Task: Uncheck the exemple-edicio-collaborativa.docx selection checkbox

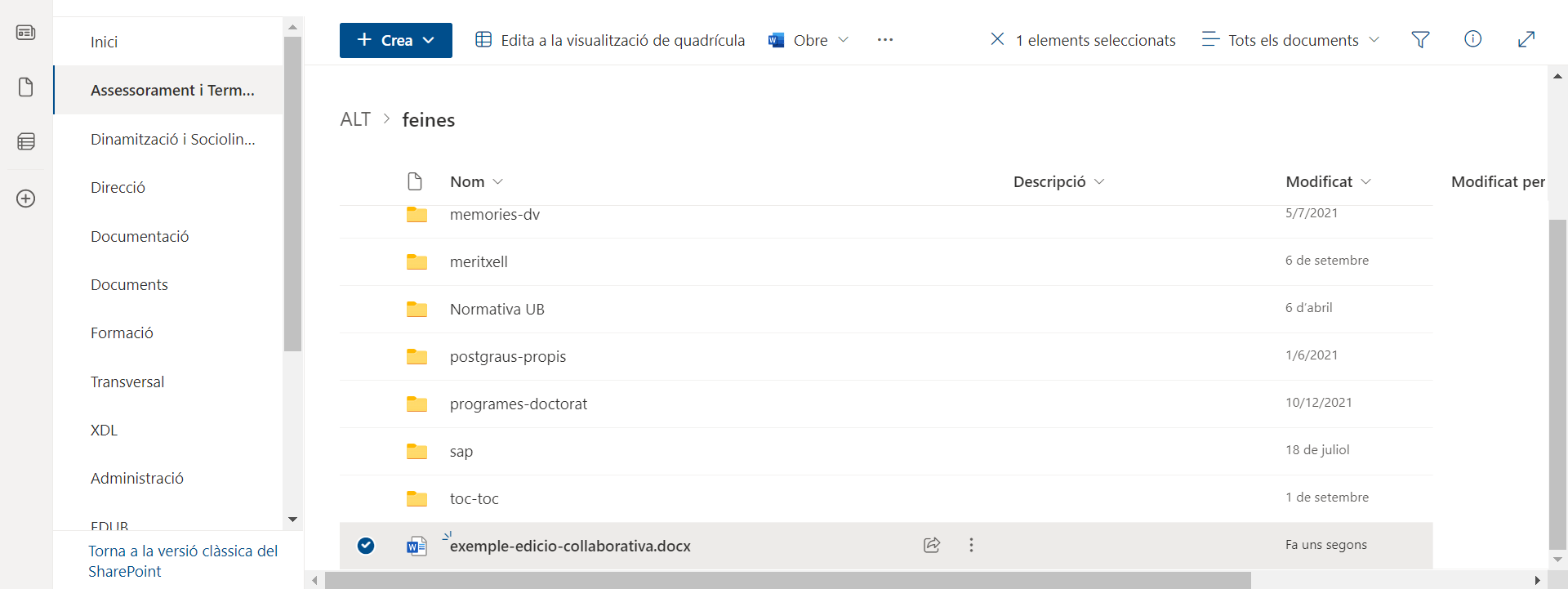Action: click(366, 545)
